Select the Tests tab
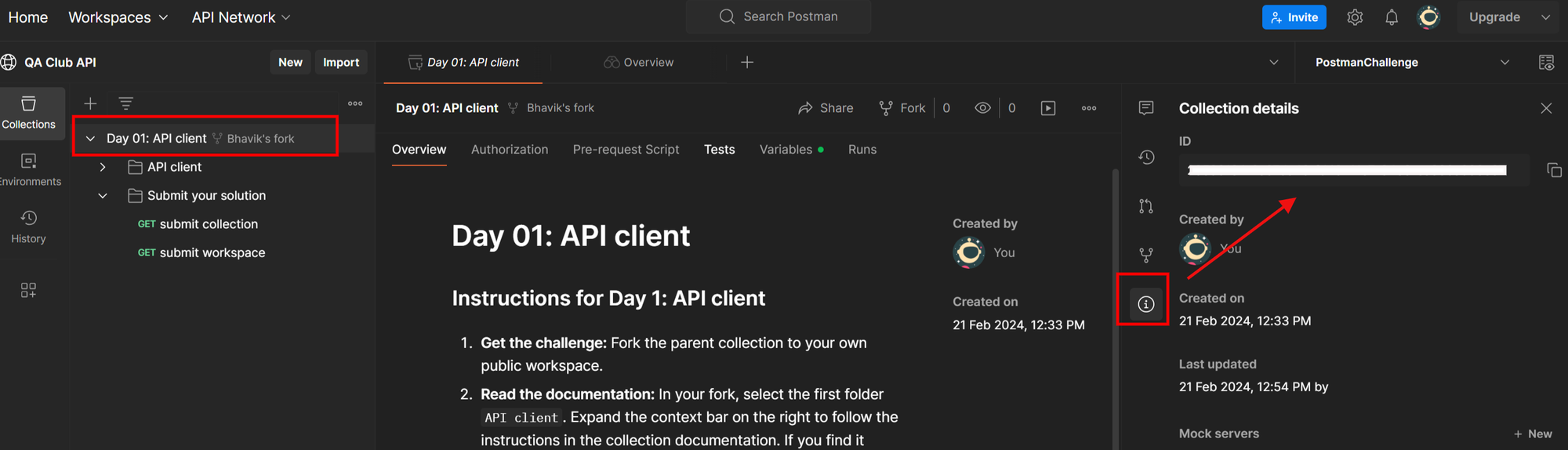 720,150
